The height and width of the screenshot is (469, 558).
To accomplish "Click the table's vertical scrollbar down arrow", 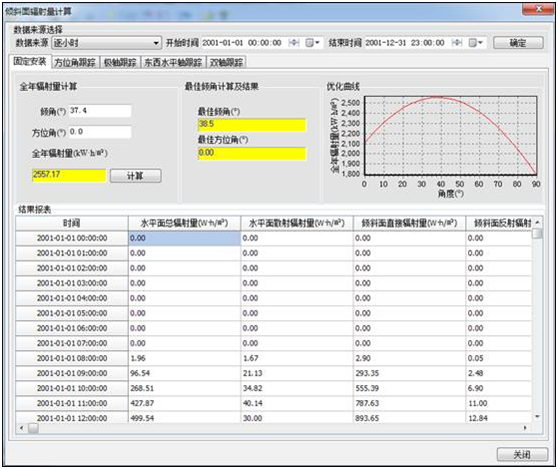I will coord(537,416).
